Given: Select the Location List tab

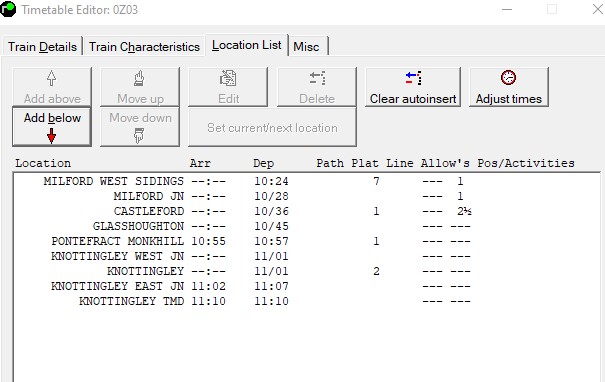Looking at the screenshot, I should [247, 45].
